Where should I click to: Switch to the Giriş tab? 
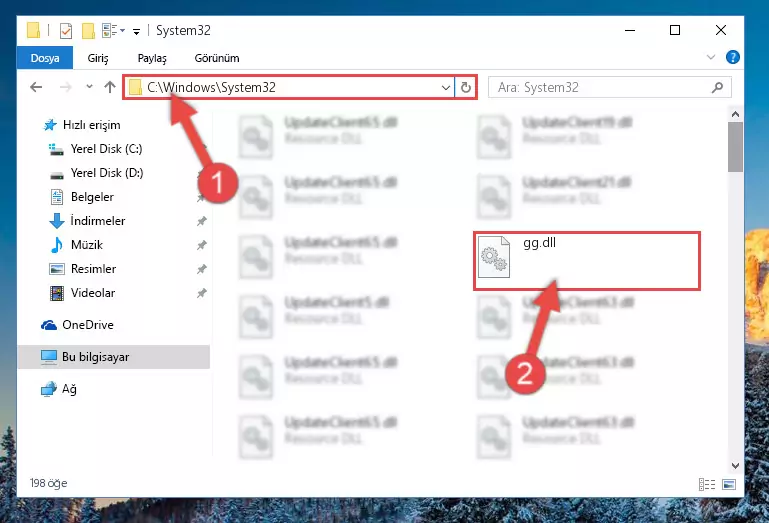98,58
